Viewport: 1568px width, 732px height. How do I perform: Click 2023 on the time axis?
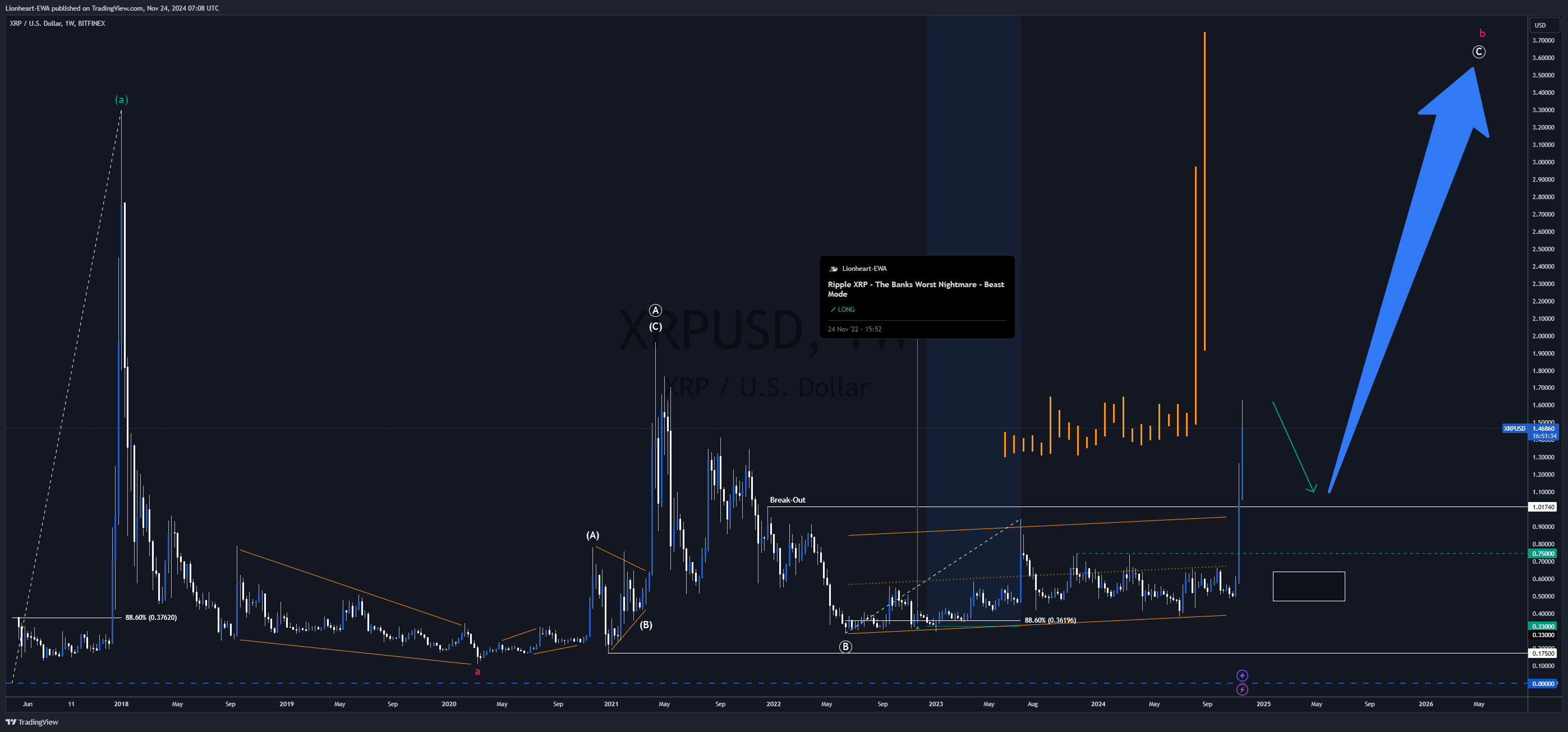936,704
